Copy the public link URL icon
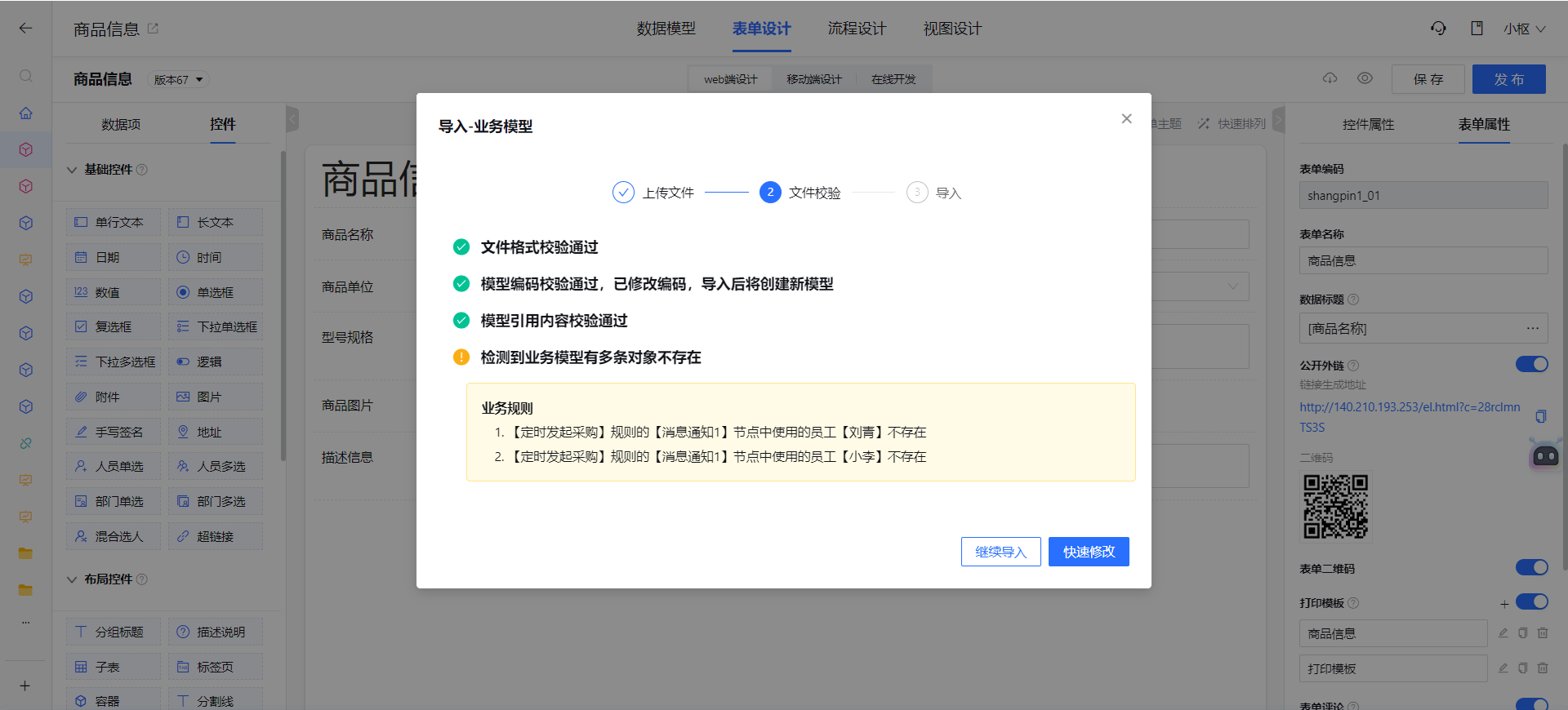This screenshot has width=1568, height=710. [1541, 416]
